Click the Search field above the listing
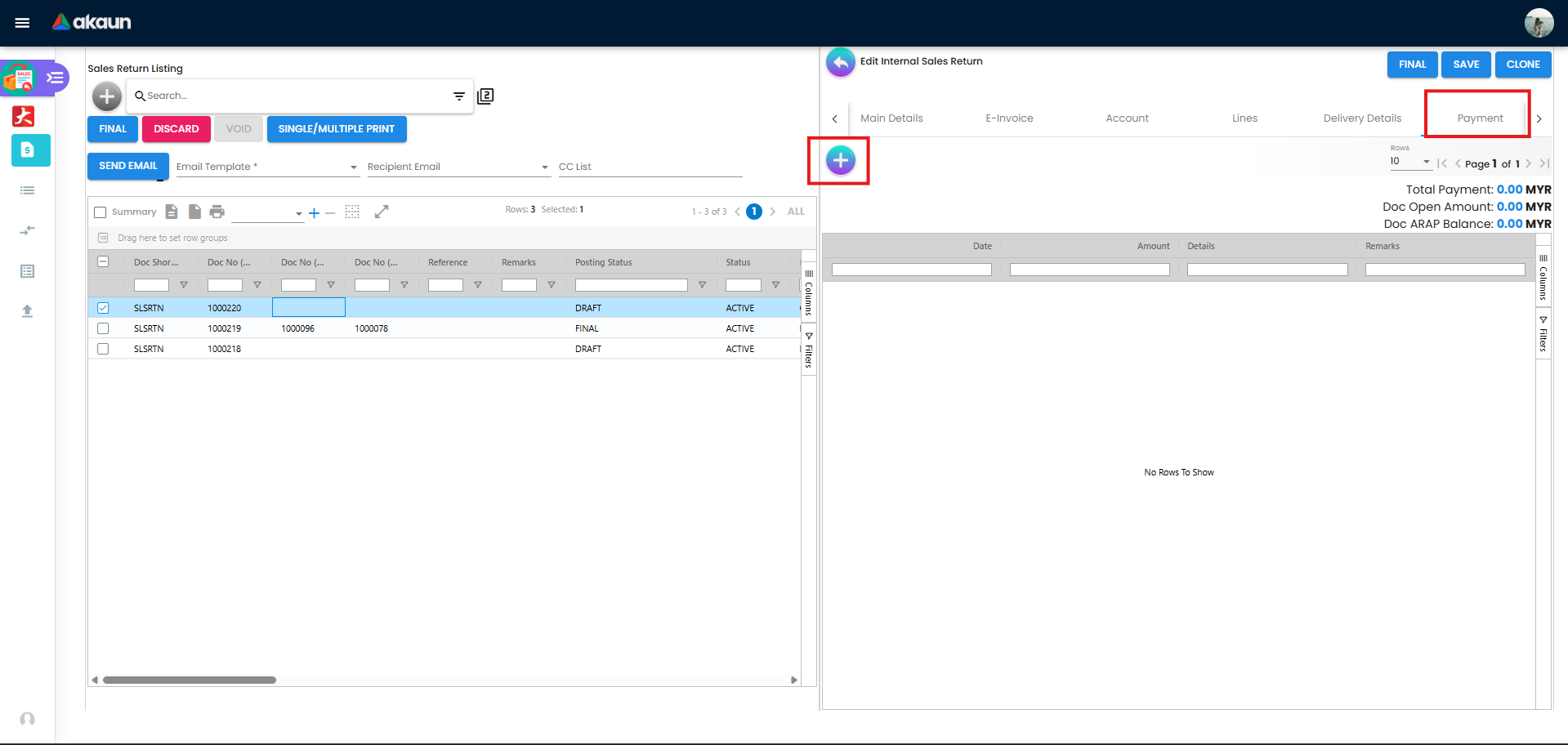Viewport: 1568px width, 745px height. click(245, 96)
